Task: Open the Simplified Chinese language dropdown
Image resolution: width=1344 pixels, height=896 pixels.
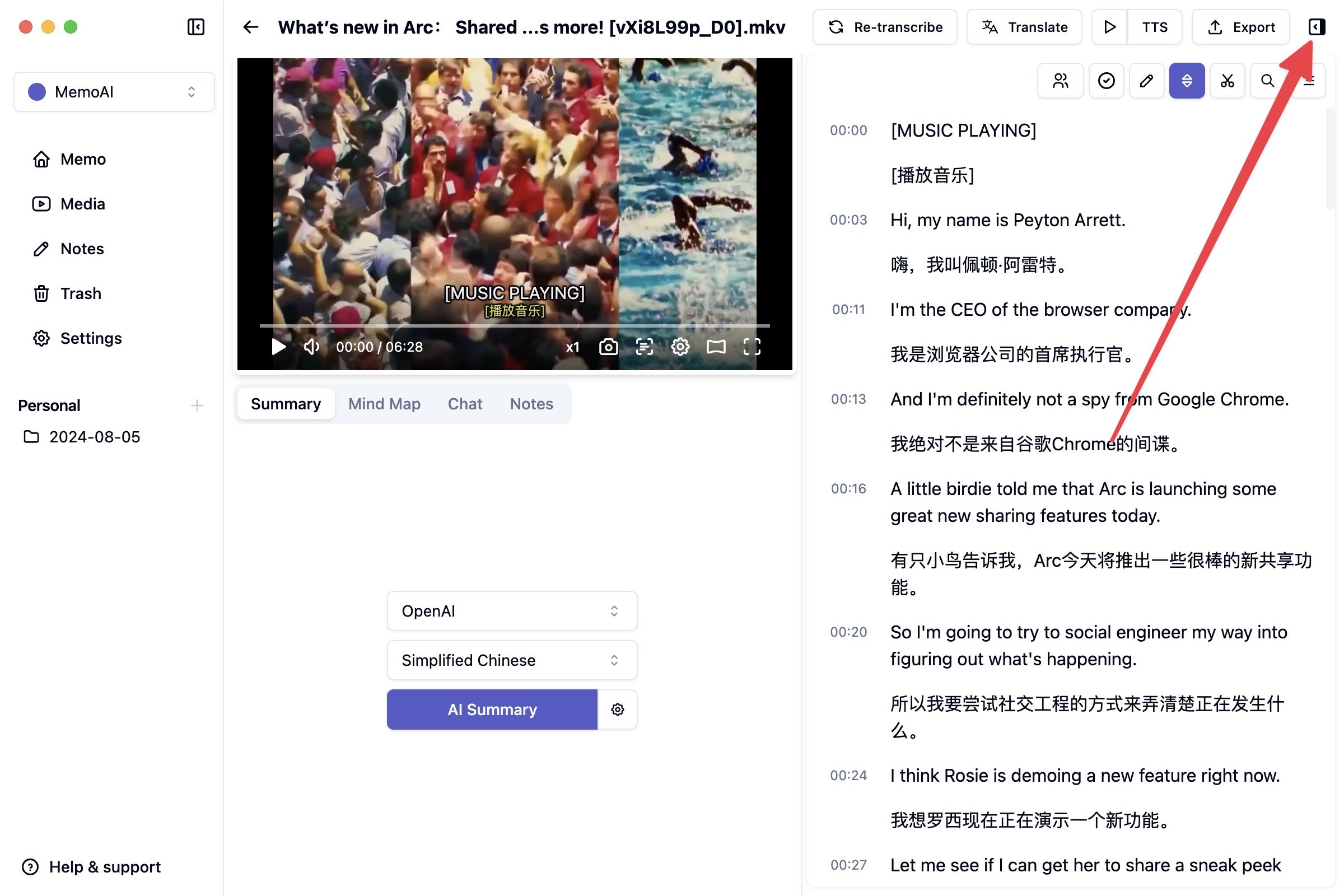Action: point(512,660)
